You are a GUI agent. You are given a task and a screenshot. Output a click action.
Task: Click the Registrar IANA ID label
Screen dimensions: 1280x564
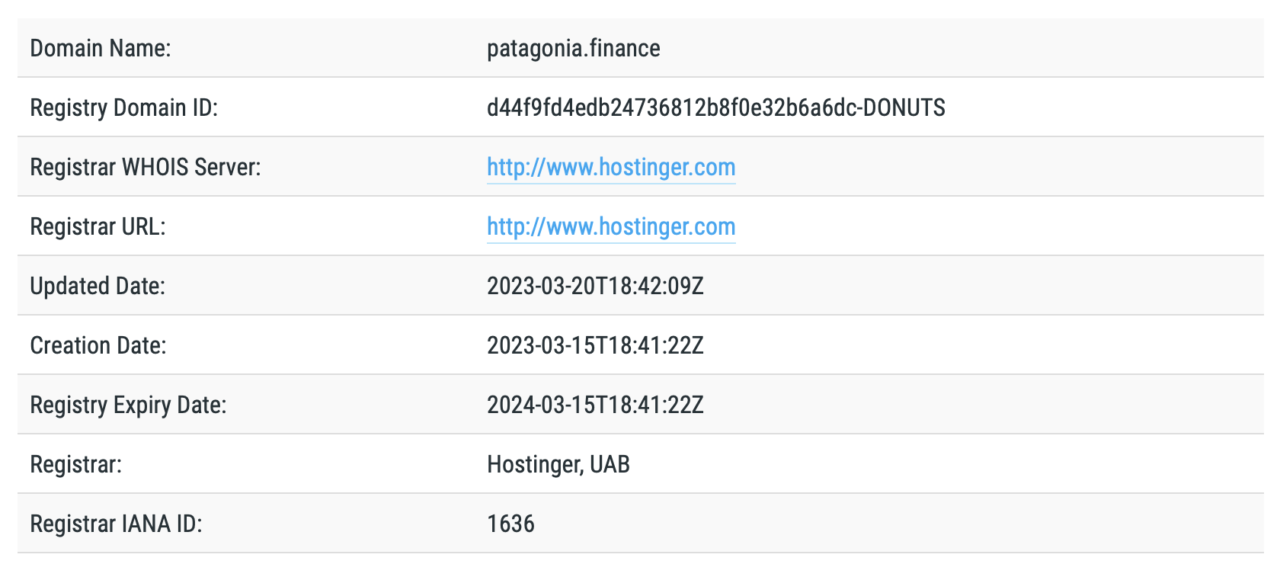(116, 524)
